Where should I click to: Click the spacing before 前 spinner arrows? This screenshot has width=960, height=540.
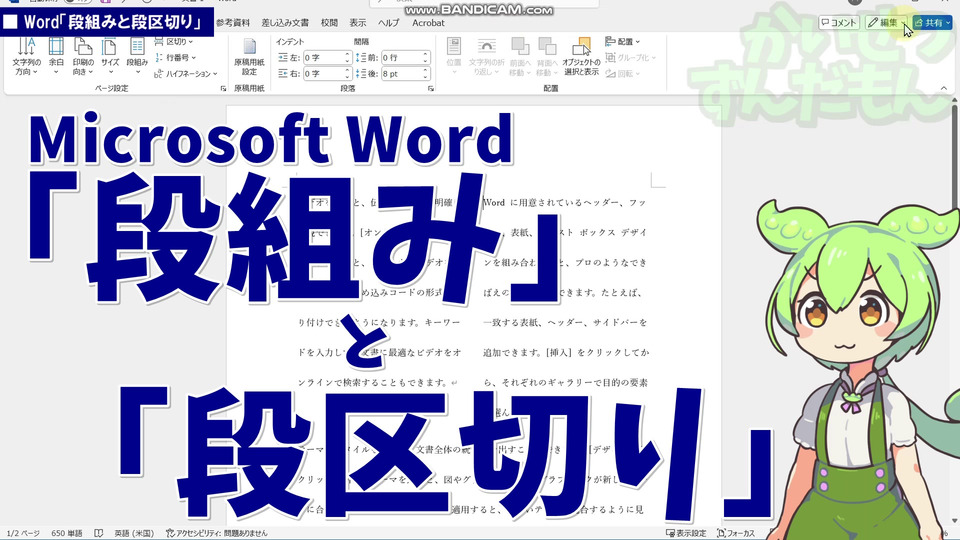pyautogui.click(x=426, y=58)
